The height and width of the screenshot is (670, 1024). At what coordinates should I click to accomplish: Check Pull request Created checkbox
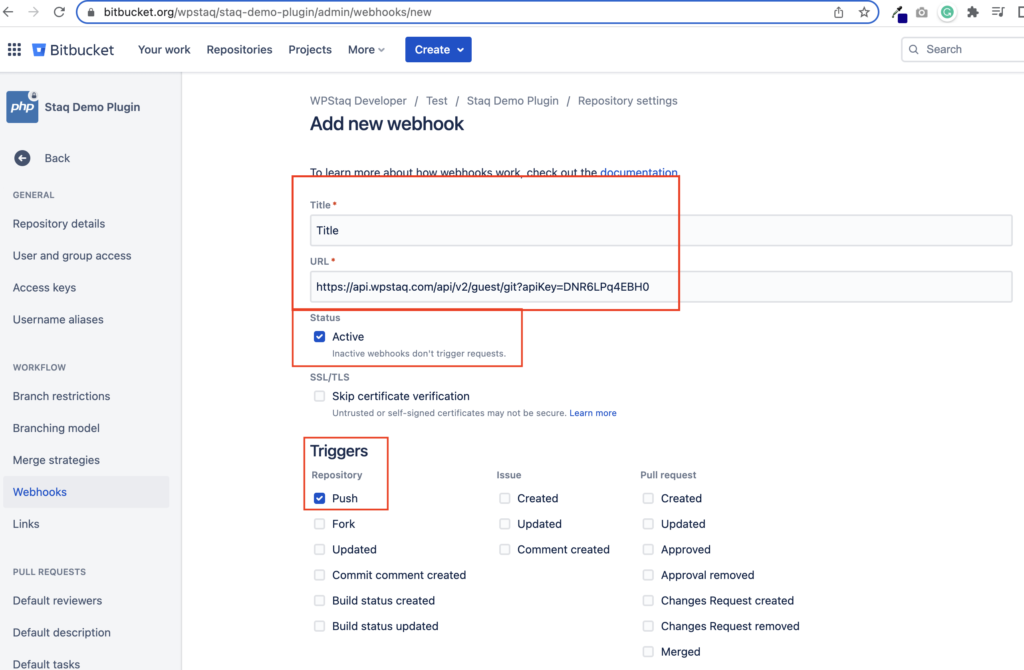[648, 498]
